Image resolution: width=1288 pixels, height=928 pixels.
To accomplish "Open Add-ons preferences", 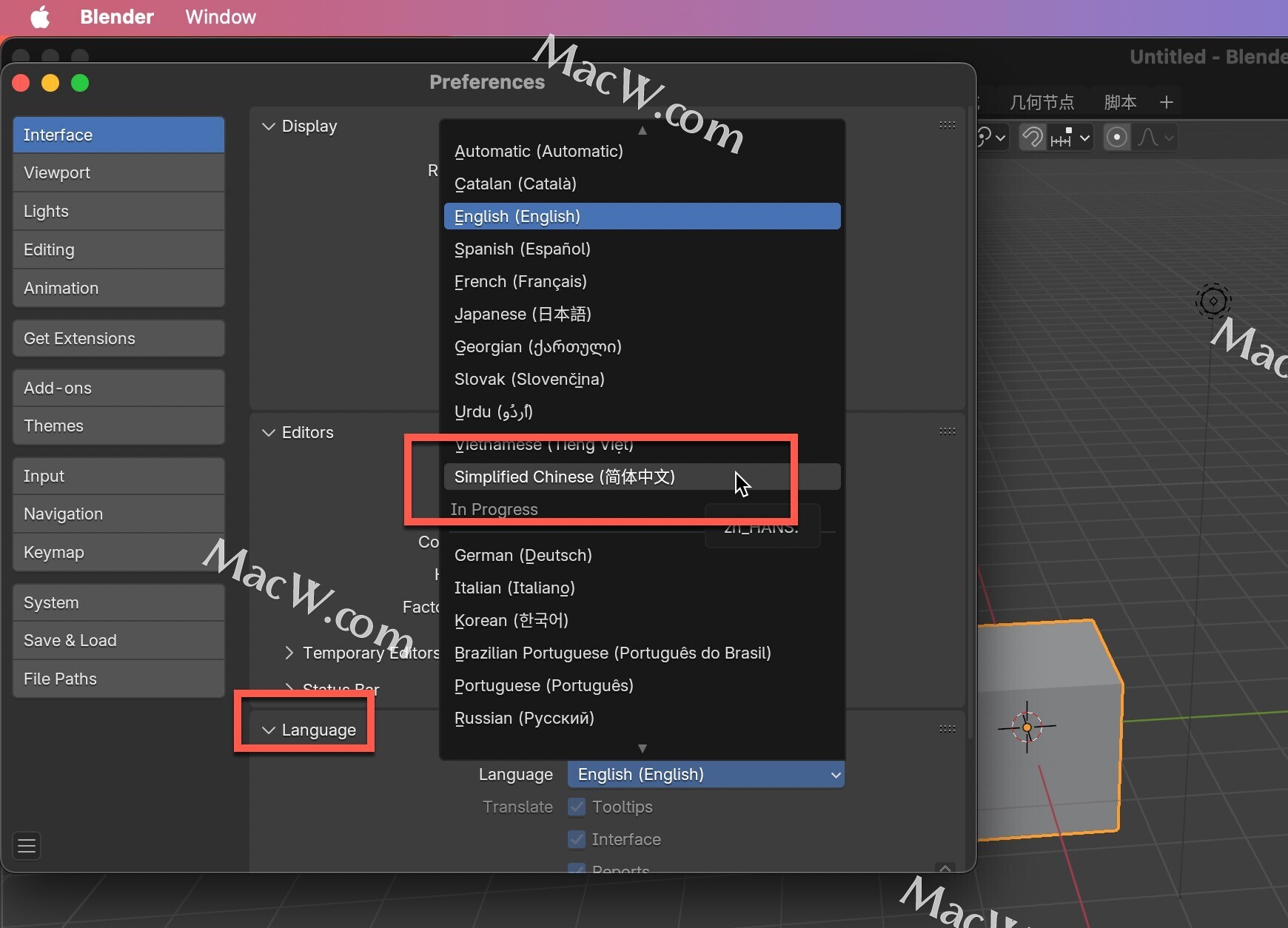I will pos(118,388).
